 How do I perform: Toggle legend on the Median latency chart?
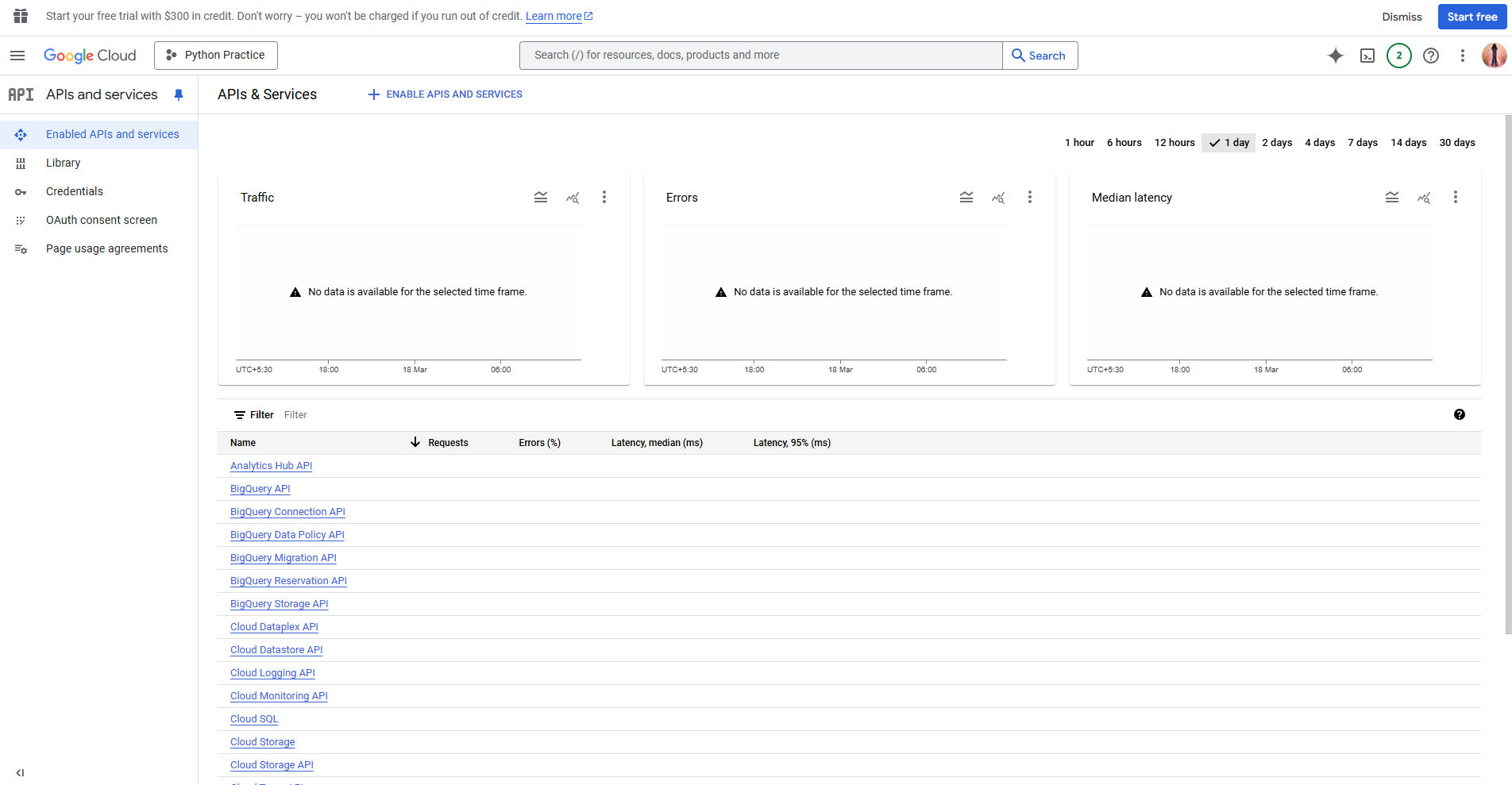tap(1392, 197)
